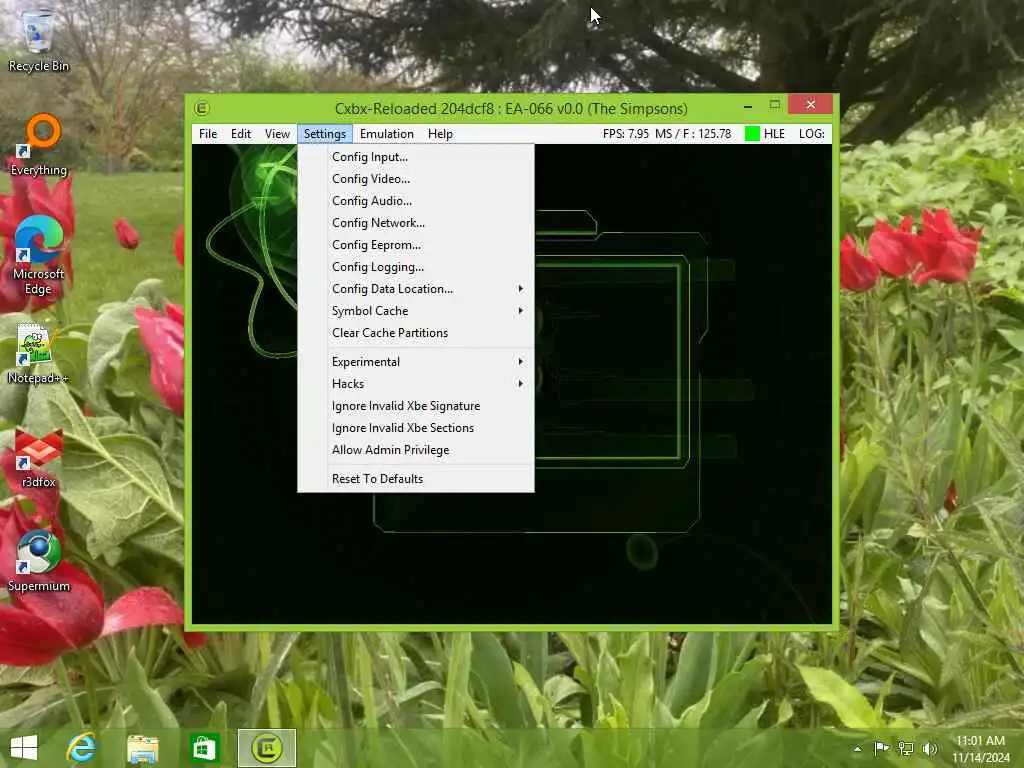The image size is (1024, 768).
Task: Expand the Symbol Cache submenu
Action: 416,311
